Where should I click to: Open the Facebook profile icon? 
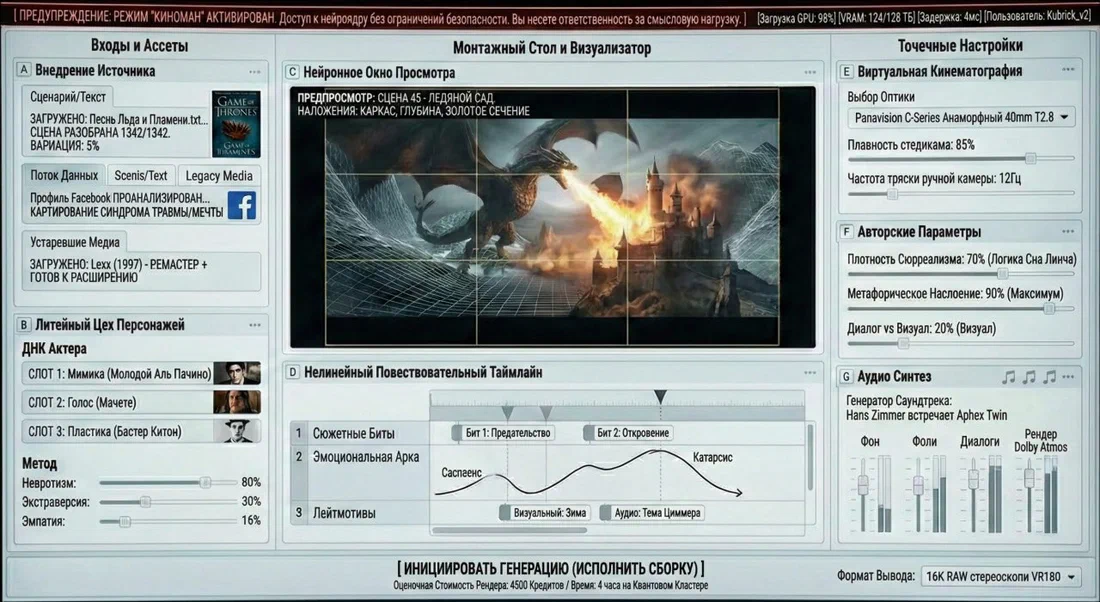[x=242, y=206]
